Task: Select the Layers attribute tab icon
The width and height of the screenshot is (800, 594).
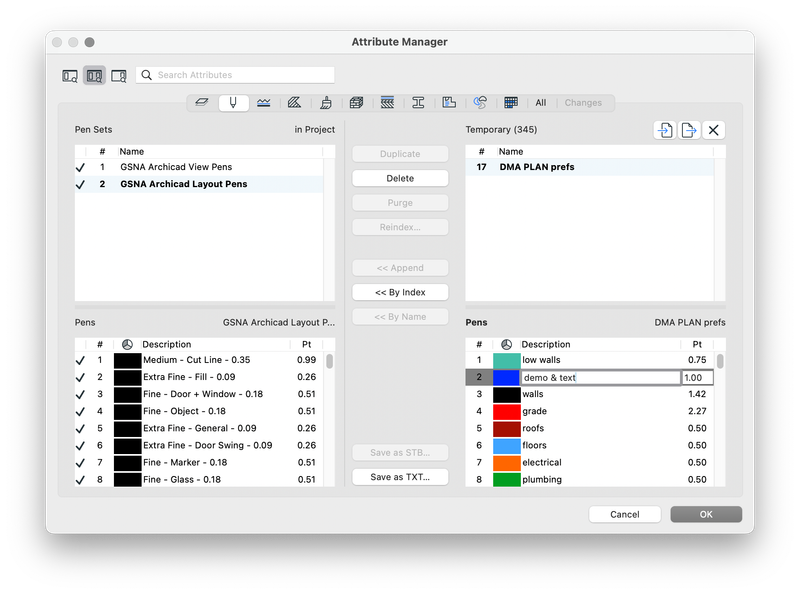Action: coord(202,103)
